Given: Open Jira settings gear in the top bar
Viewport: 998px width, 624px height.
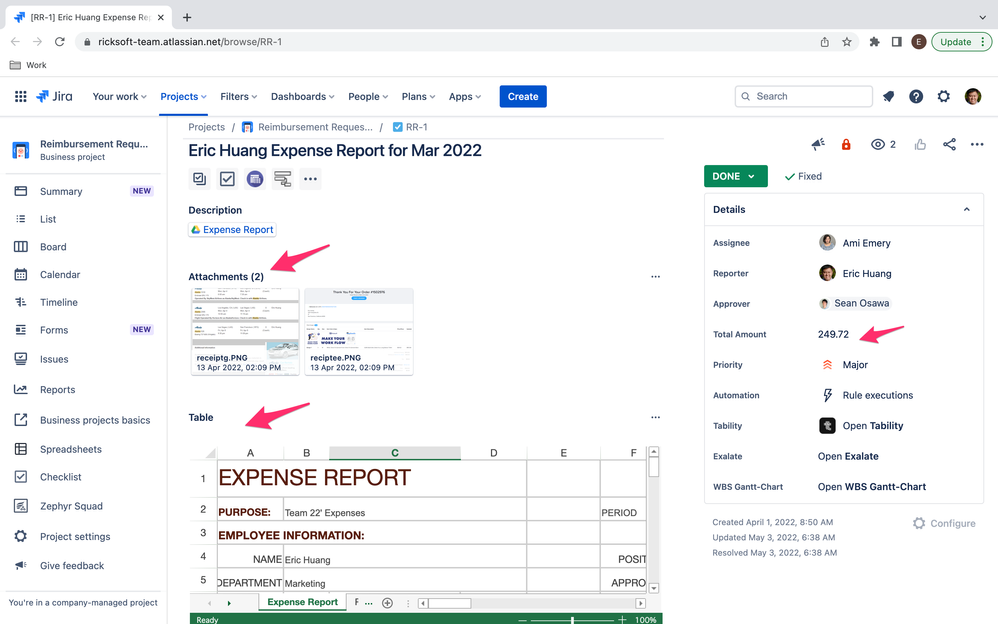Looking at the screenshot, I should (944, 96).
